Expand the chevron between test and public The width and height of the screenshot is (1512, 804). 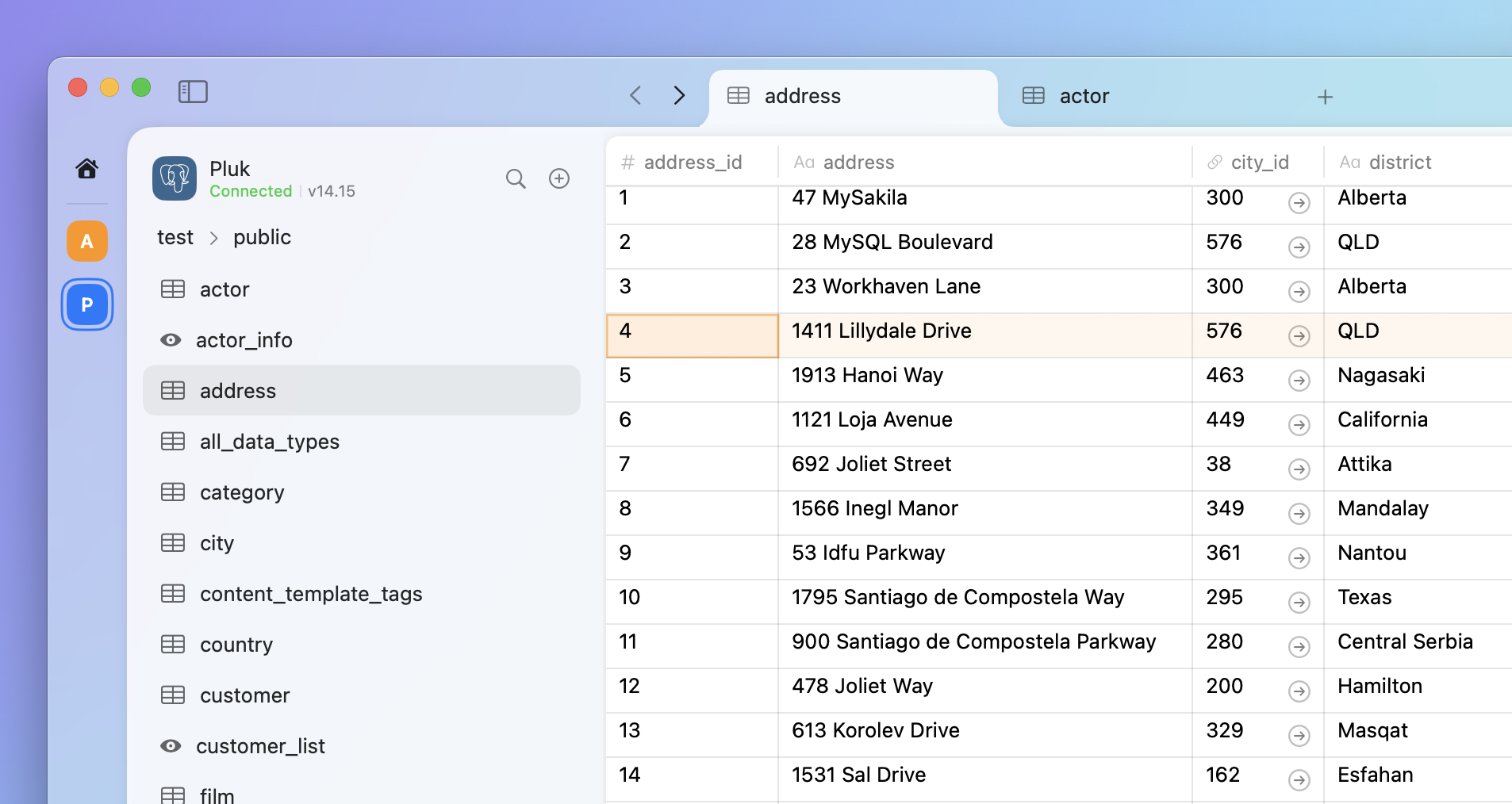[213, 237]
